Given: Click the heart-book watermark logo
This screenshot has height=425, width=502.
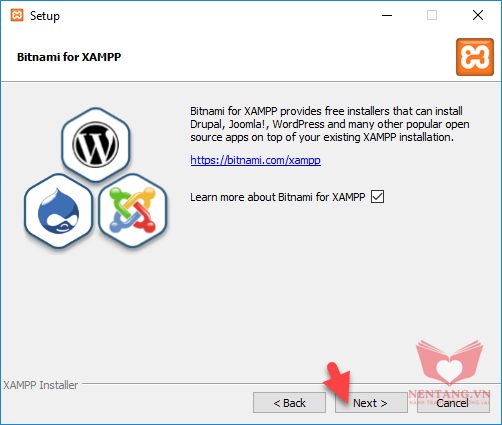Looking at the screenshot, I should [x=449, y=363].
